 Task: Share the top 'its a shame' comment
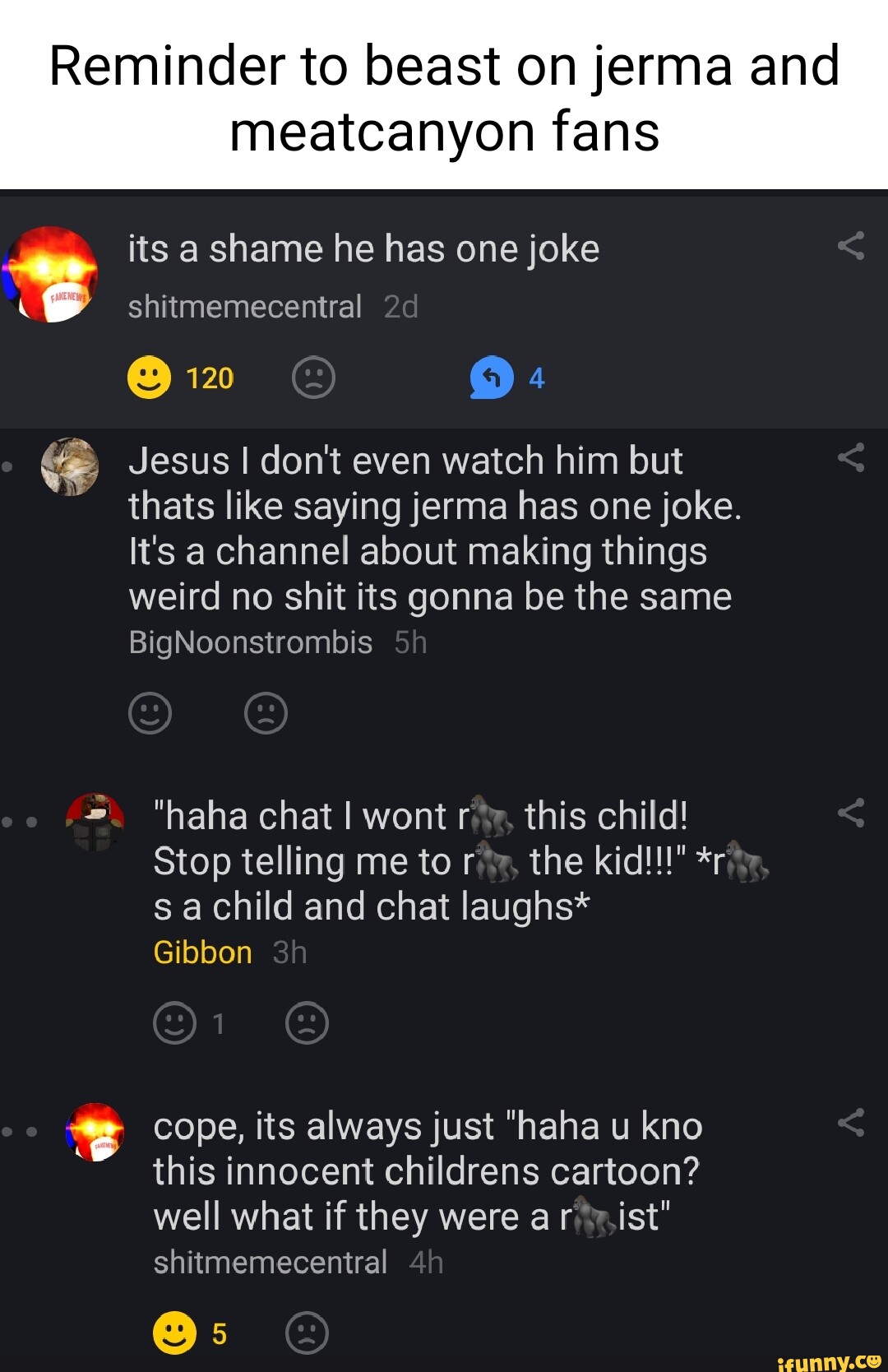[x=851, y=246]
